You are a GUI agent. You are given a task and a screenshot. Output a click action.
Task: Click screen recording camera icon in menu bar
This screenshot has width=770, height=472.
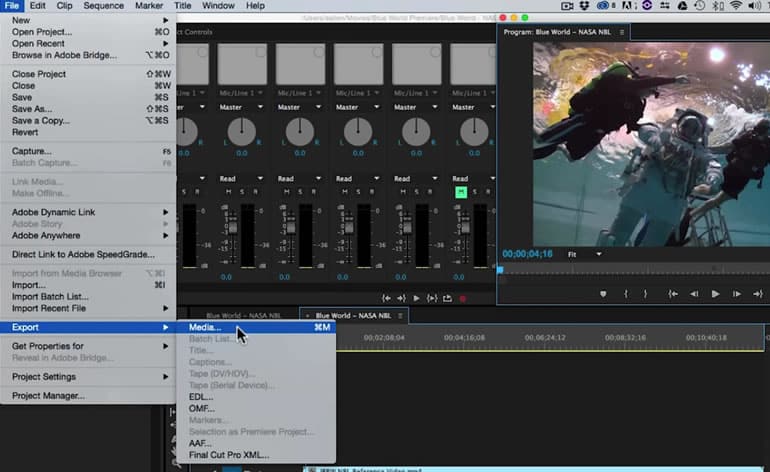(x=567, y=6)
